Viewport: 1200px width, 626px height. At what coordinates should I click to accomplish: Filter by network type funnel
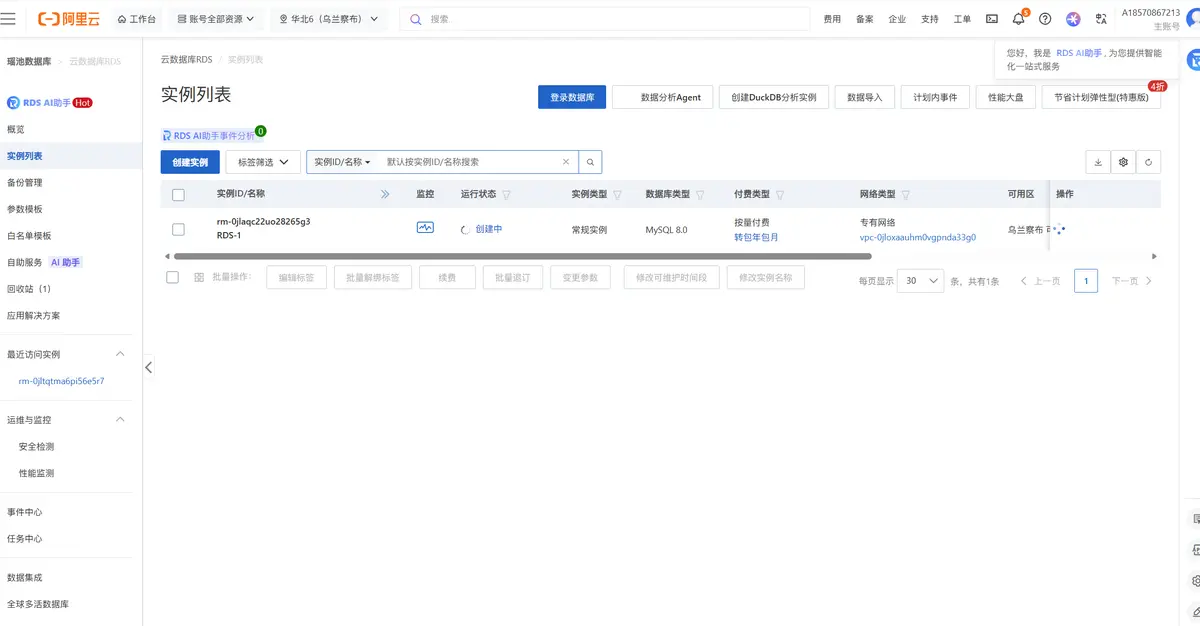pos(905,195)
